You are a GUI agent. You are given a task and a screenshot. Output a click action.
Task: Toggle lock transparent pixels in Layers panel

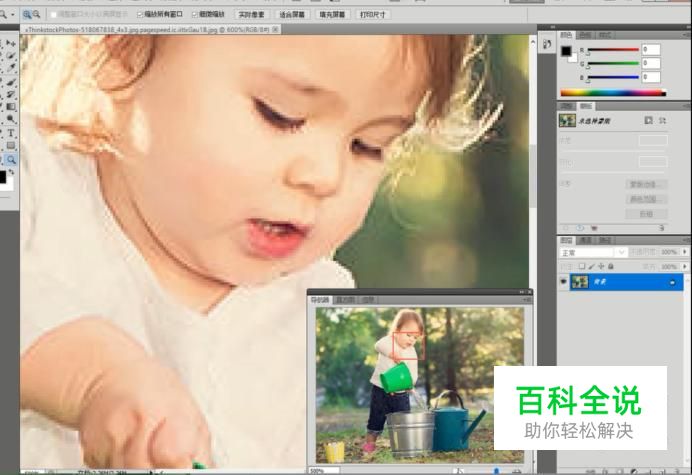click(x=582, y=266)
